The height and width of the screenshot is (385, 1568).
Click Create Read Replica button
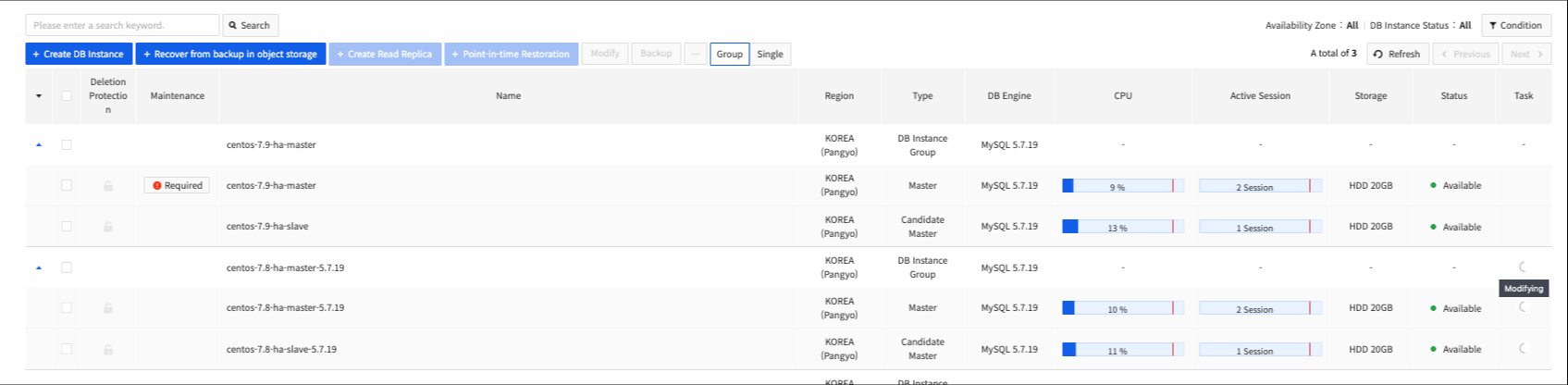385,54
